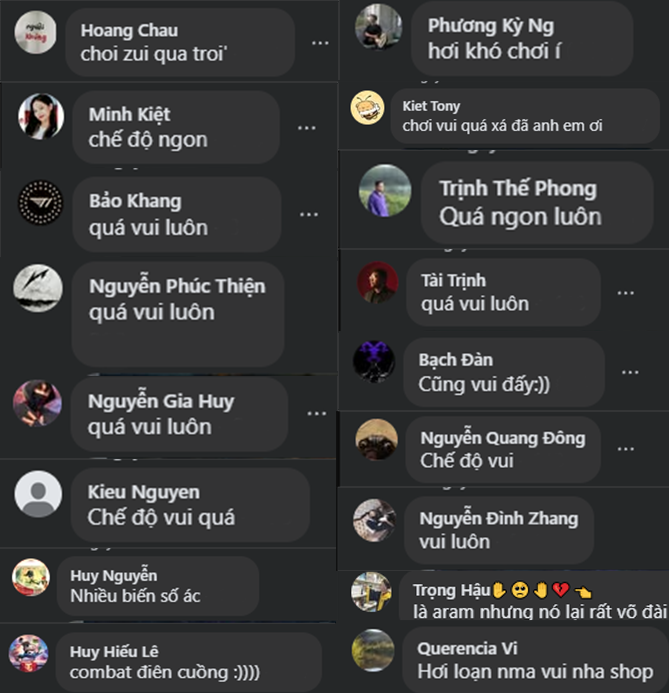669x693 pixels.
Task: Click Hoang Chau's profile avatar
Action: (35, 33)
